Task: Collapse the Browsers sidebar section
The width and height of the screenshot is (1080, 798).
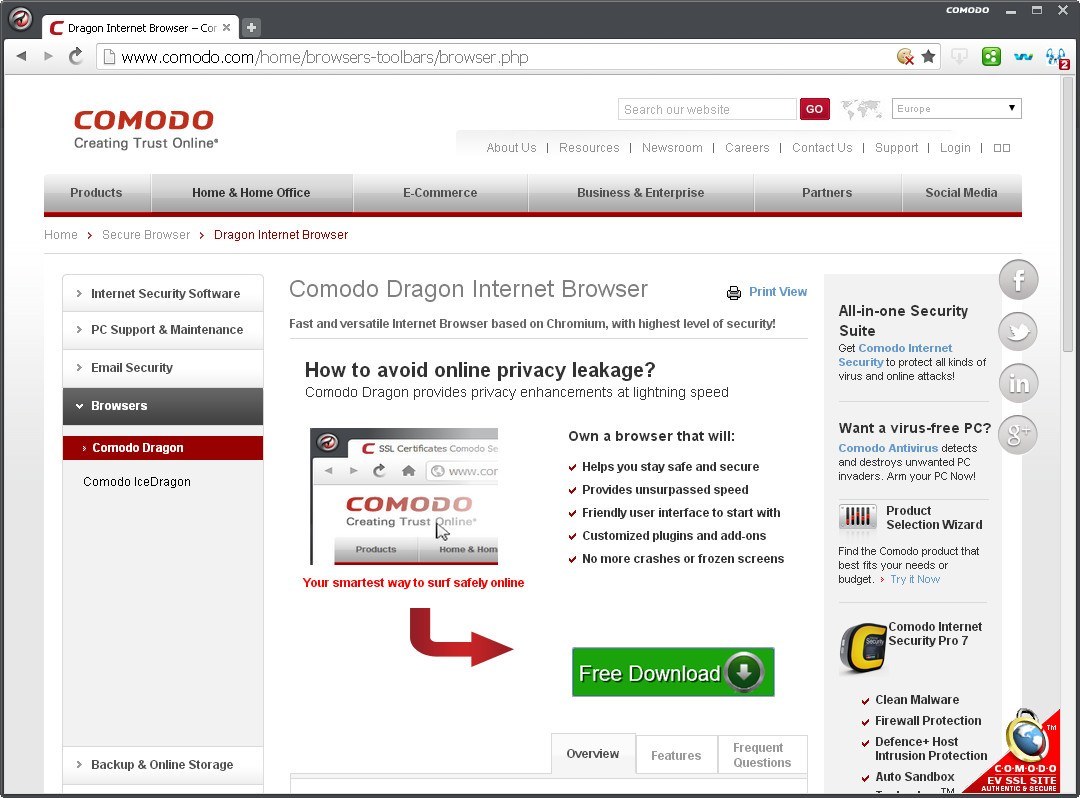Action: coord(163,406)
